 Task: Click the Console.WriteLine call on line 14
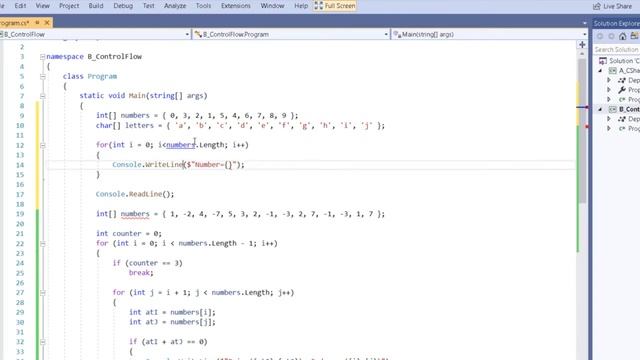(x=178, y=164)
